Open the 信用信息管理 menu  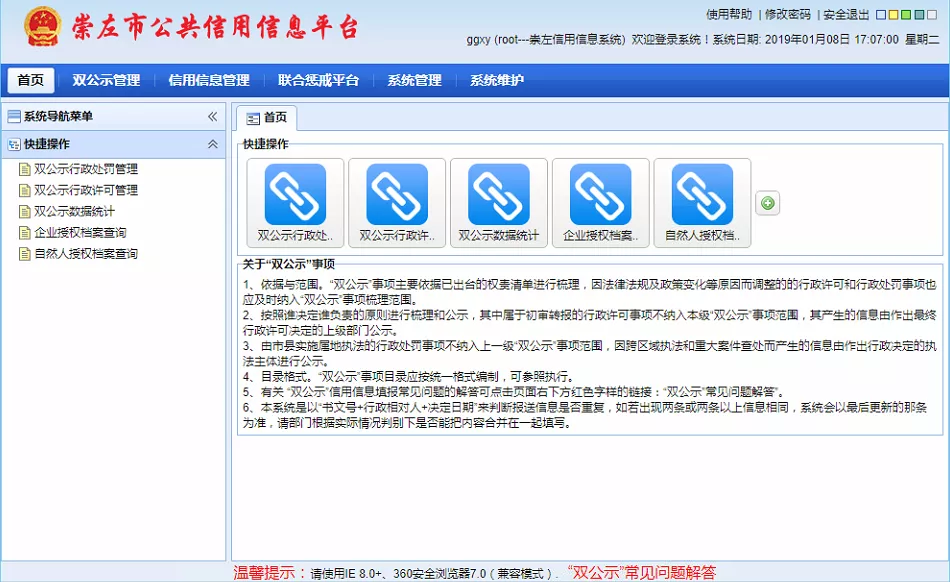pyautogui.click(x=209, y=80)
